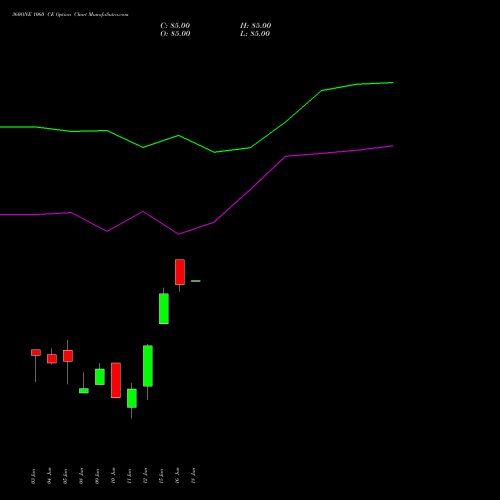This screenshot has height=500, width=500.
Task: Select the green candlestick for 11 Jun
Action: coord(132,398)
